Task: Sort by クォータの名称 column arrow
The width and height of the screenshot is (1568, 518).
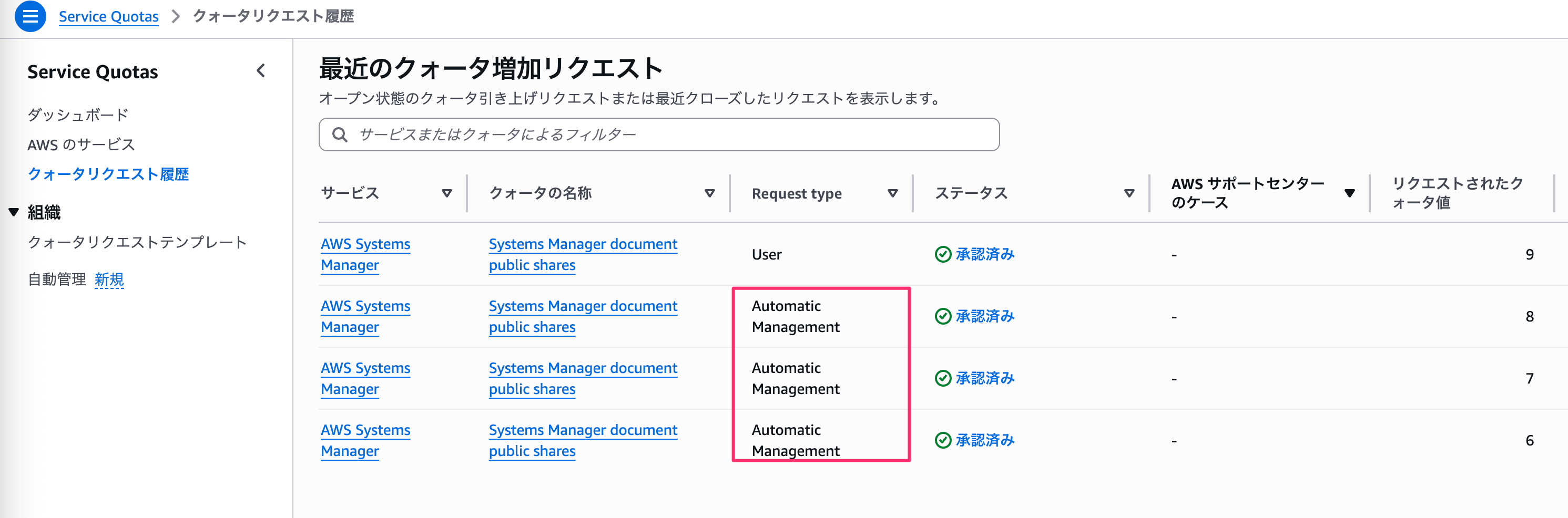Action: coord(709,193)
